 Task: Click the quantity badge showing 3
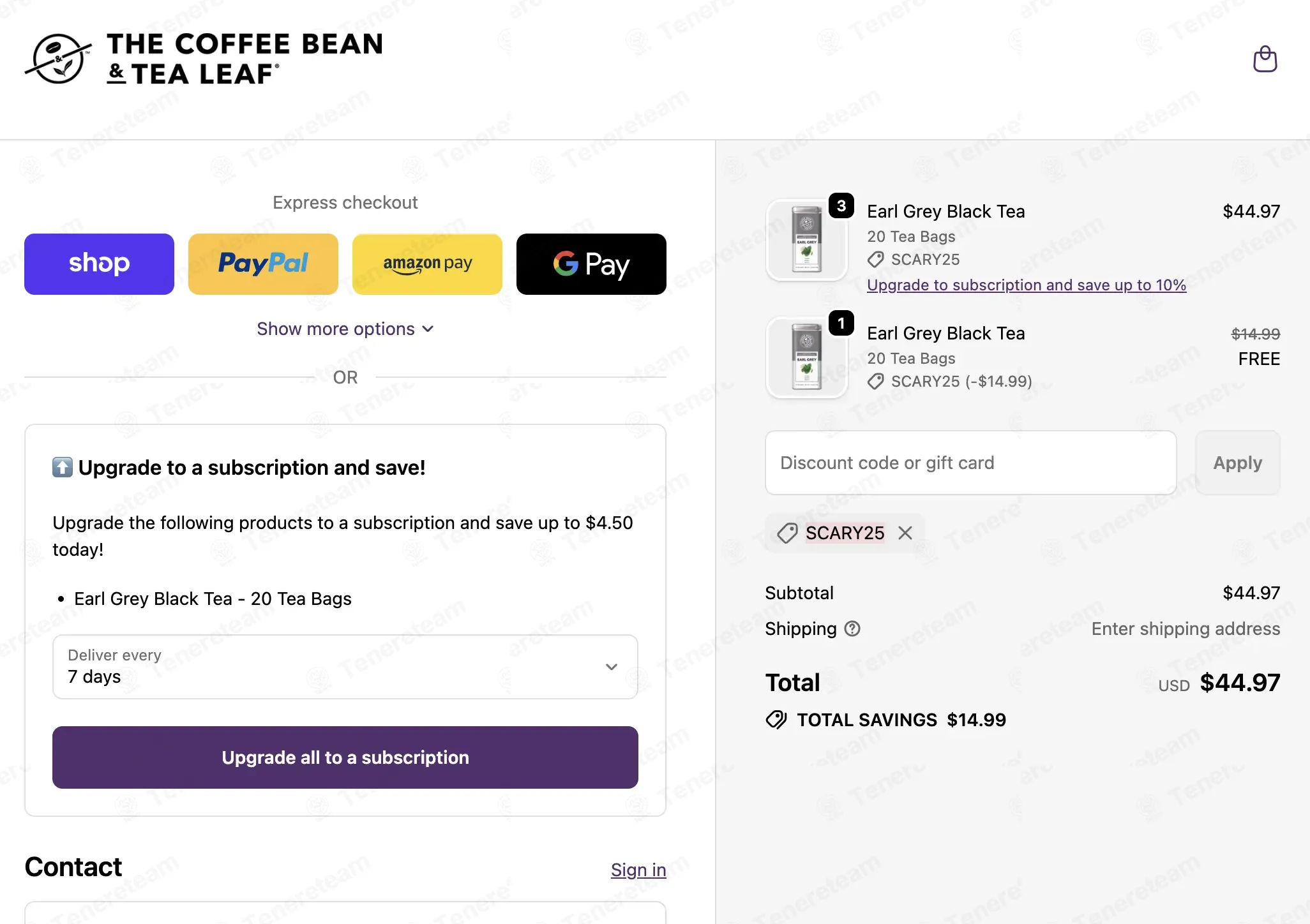(x=841, y=205)
